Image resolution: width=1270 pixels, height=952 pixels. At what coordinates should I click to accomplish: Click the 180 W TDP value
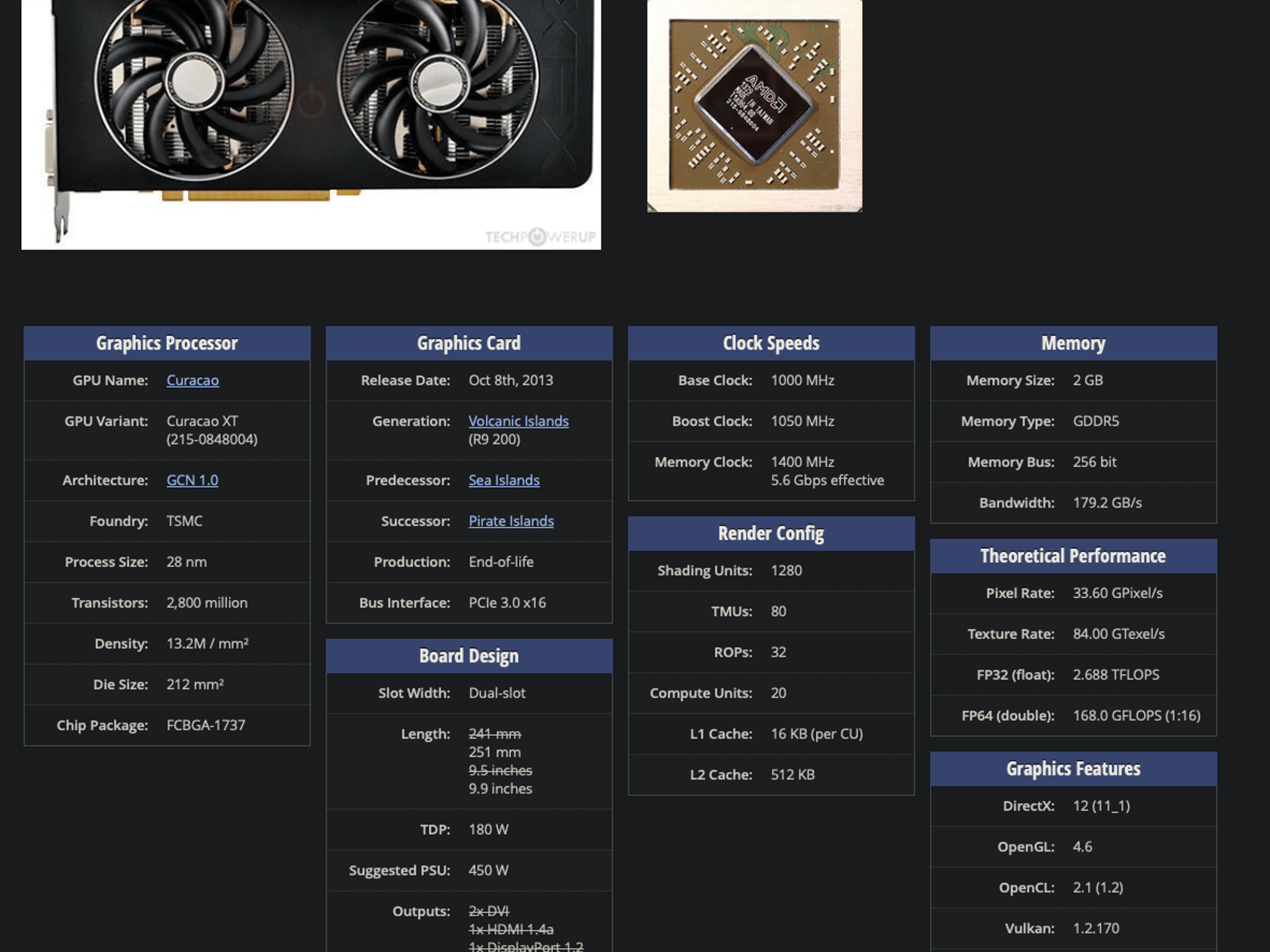coord(488,830)
